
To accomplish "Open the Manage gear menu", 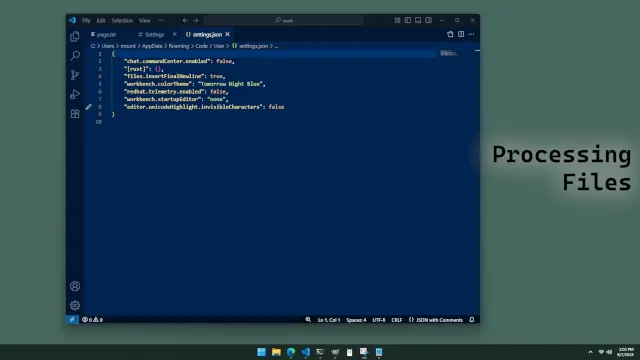I will 75,305.
